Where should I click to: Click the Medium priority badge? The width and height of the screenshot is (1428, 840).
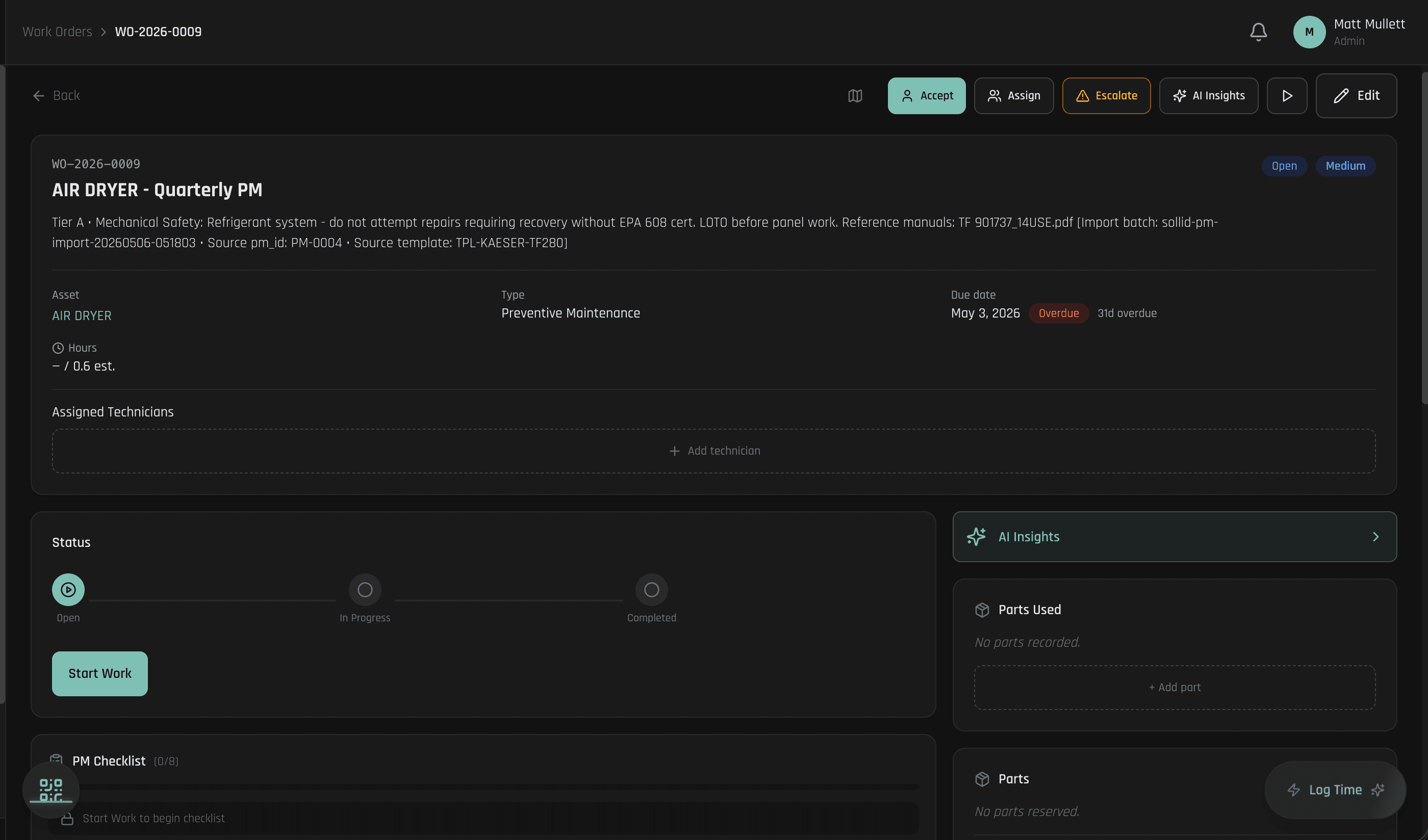(1345, 166)
